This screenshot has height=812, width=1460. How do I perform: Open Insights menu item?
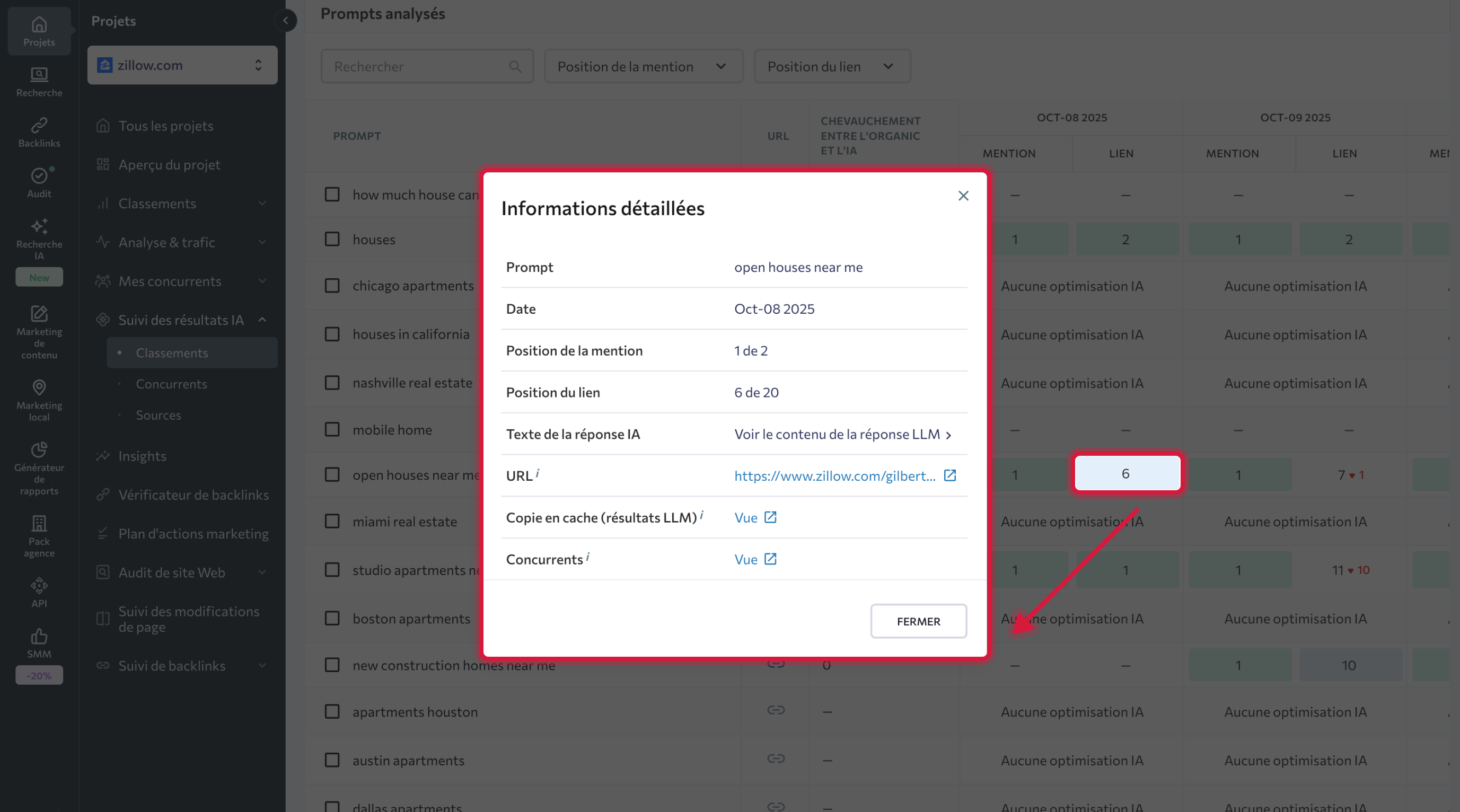tap(142, 456)
